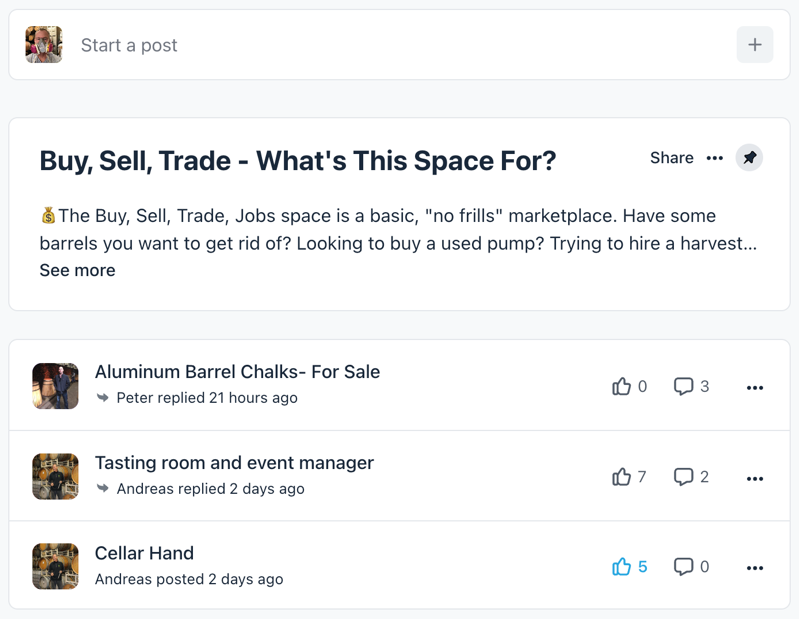Toggle the pin icon on featured post
Viewport: 799px width, 619px height.
tap(749, 157)
